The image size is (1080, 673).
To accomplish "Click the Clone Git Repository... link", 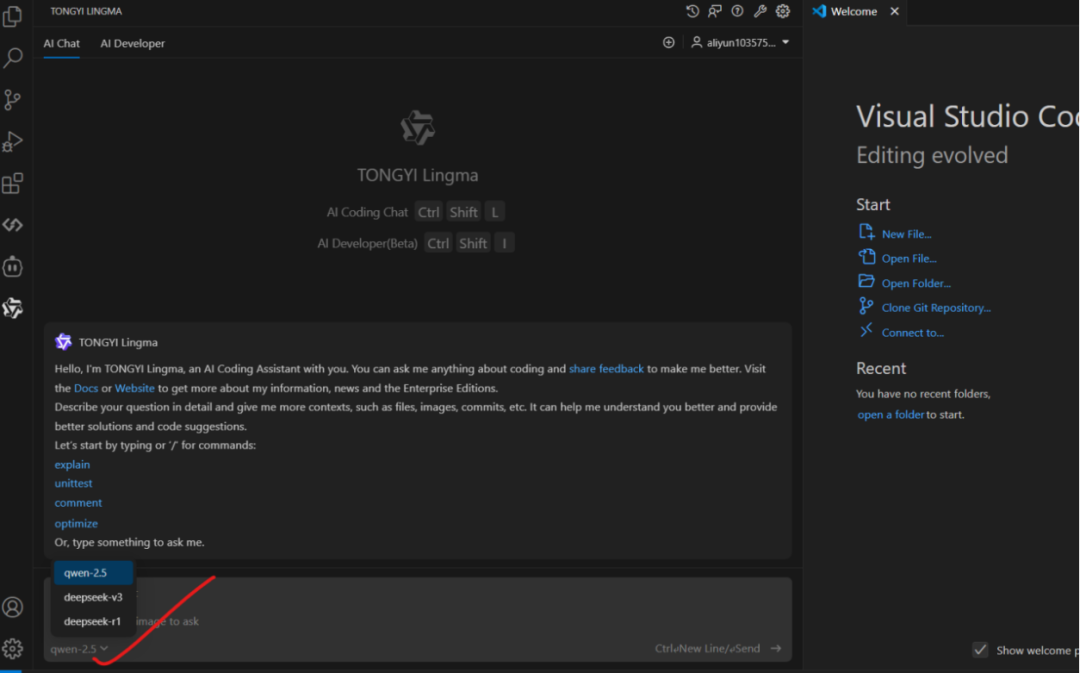I will pos(936,308).
